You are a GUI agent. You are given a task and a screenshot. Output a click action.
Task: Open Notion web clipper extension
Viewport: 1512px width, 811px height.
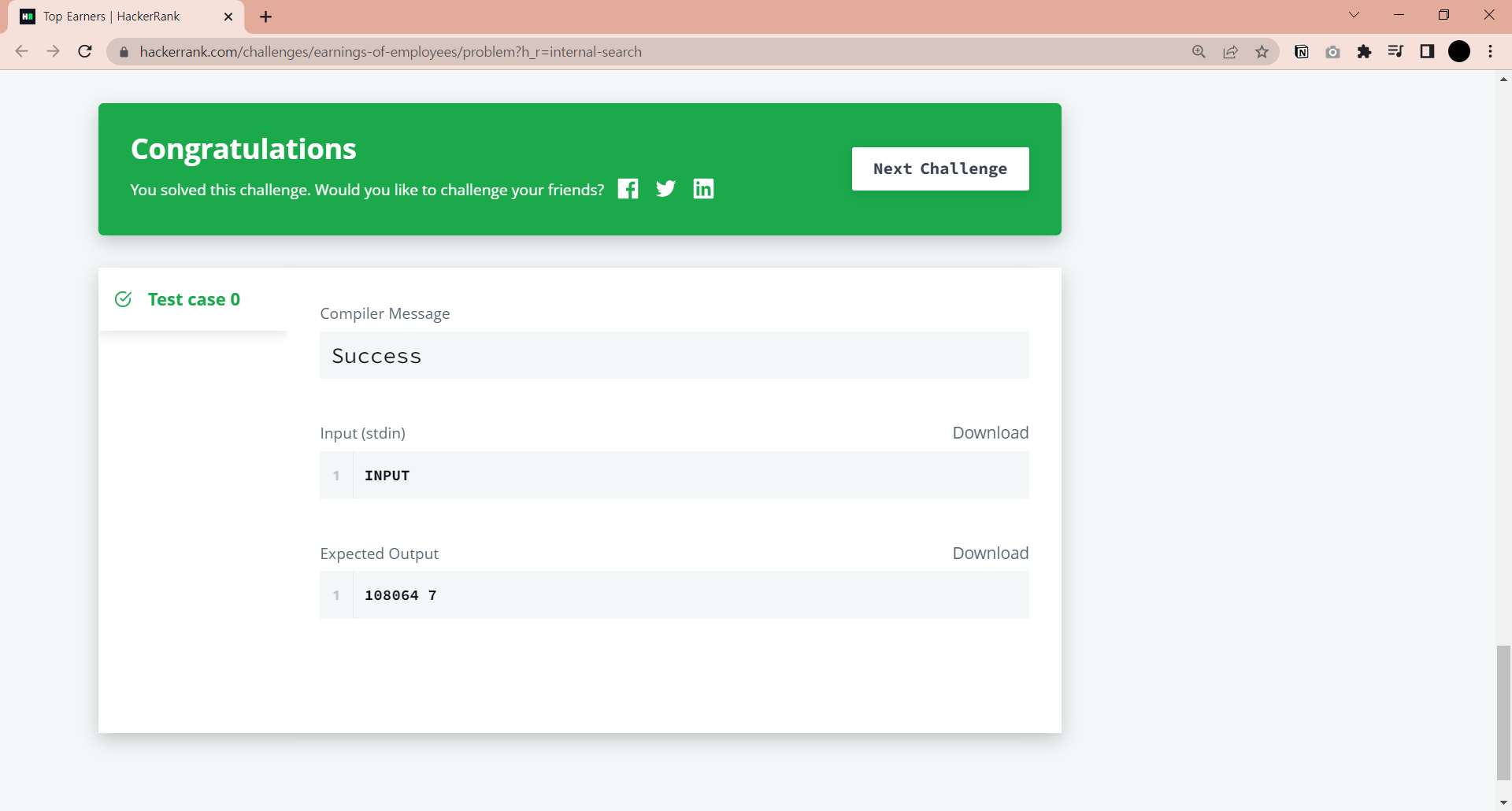point(1302,52)
